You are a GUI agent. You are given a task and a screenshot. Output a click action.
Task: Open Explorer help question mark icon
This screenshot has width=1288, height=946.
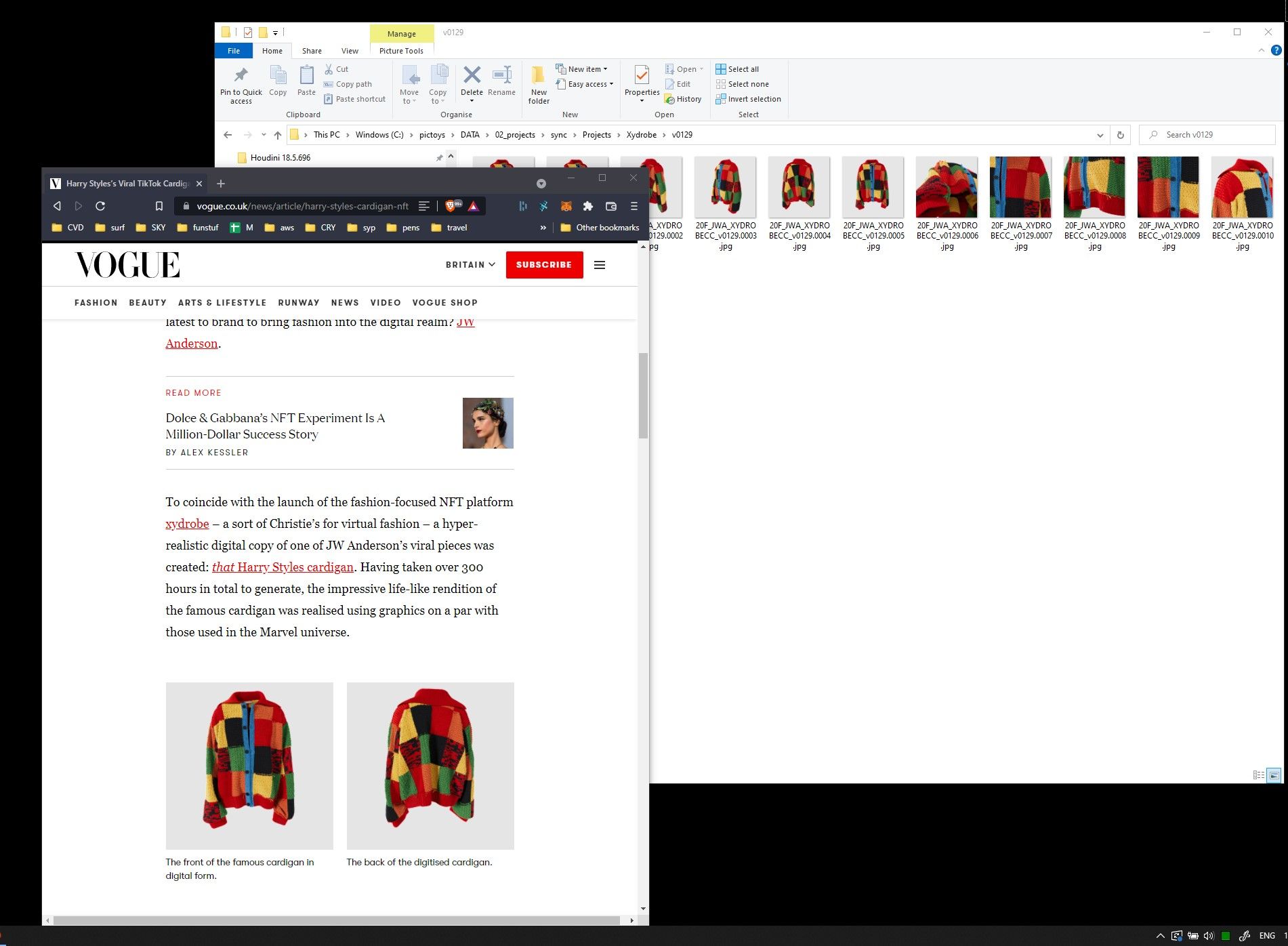tap(1276, 50)
